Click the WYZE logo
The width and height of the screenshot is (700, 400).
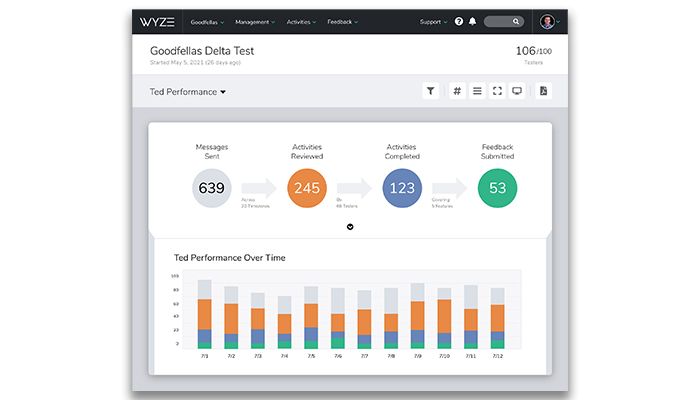(x=157, y=22)
